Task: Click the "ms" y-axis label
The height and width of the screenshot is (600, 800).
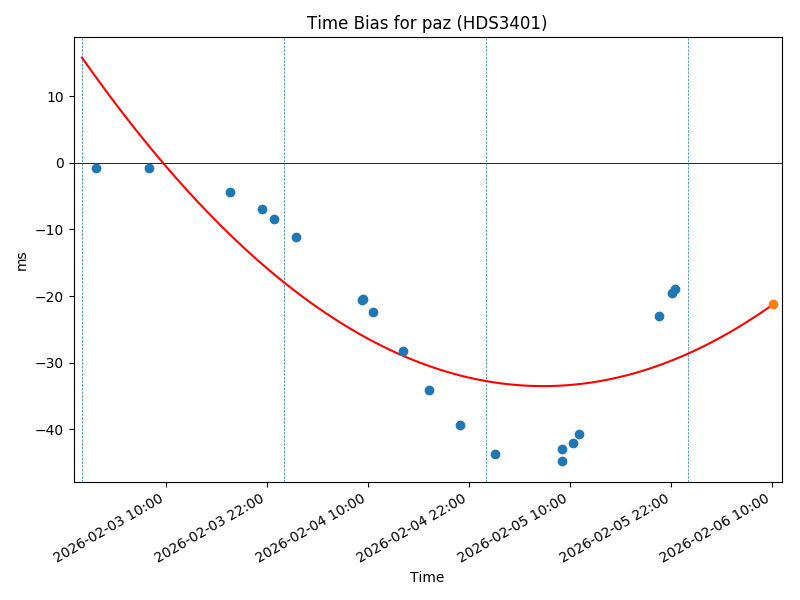Action: tap(22, 261)
